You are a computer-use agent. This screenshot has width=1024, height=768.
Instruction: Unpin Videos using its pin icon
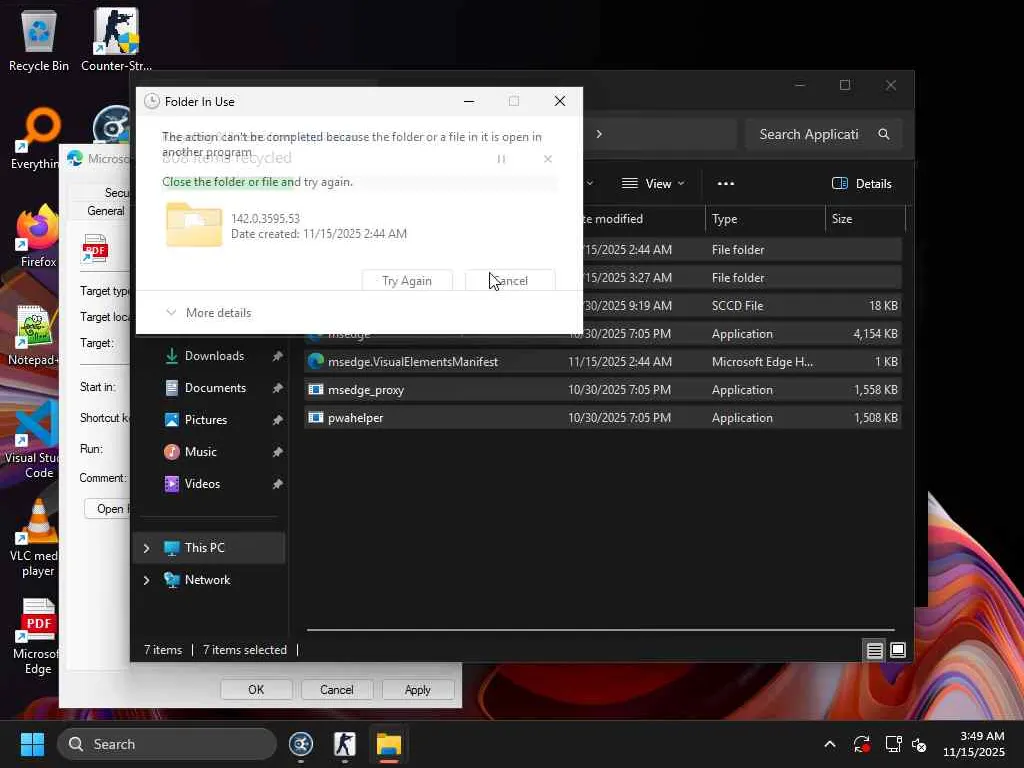click(x=278, y=484)
